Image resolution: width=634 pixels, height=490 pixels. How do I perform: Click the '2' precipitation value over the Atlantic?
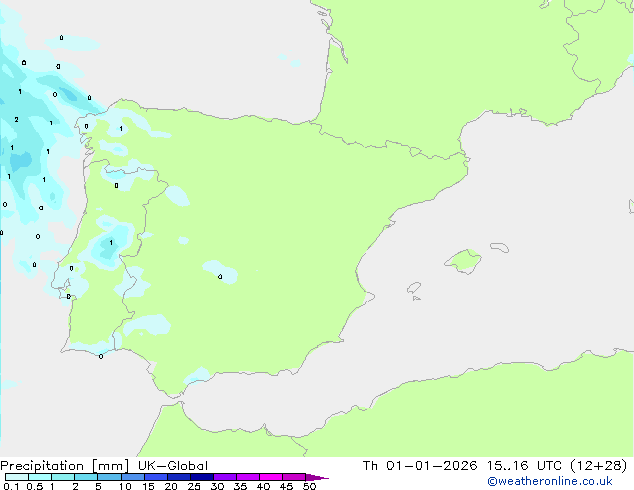pos(17,120)
